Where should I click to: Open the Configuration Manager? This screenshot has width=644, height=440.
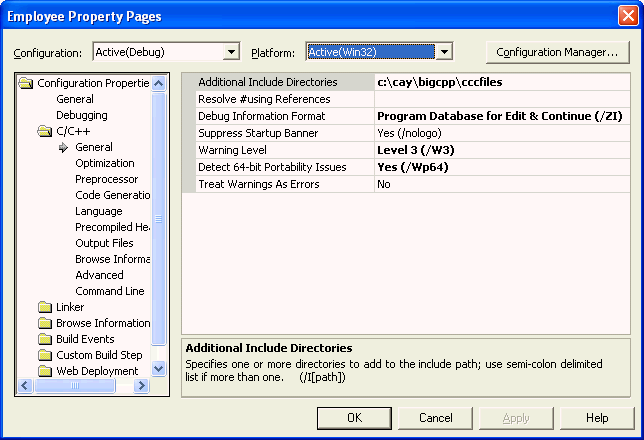tap(557, 52)
